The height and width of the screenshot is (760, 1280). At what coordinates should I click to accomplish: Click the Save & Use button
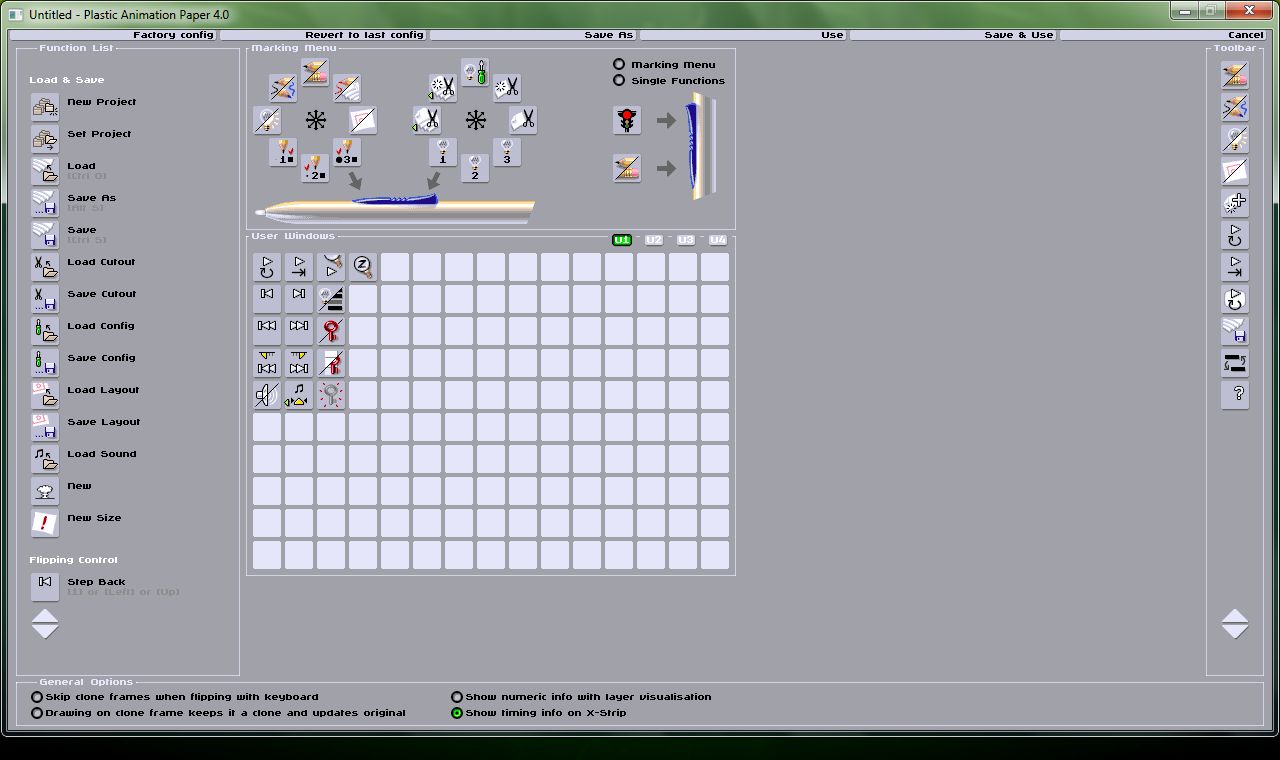point(953,35)
